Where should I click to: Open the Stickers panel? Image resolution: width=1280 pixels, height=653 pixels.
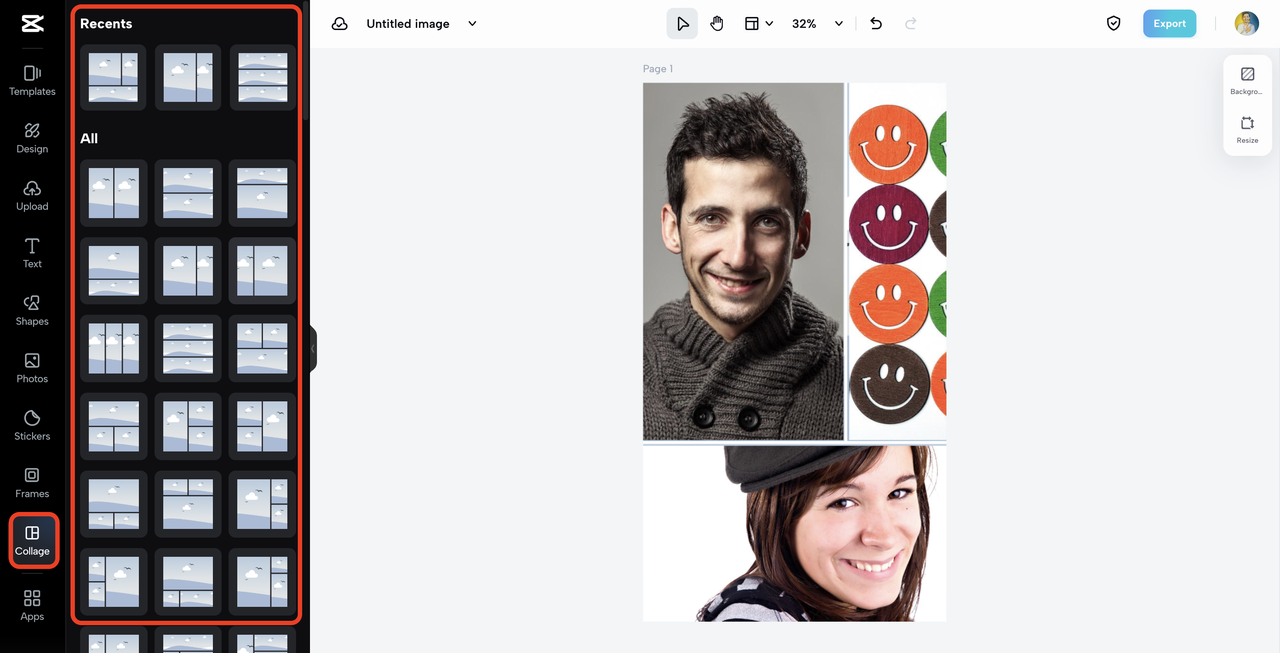click(32, 426)
